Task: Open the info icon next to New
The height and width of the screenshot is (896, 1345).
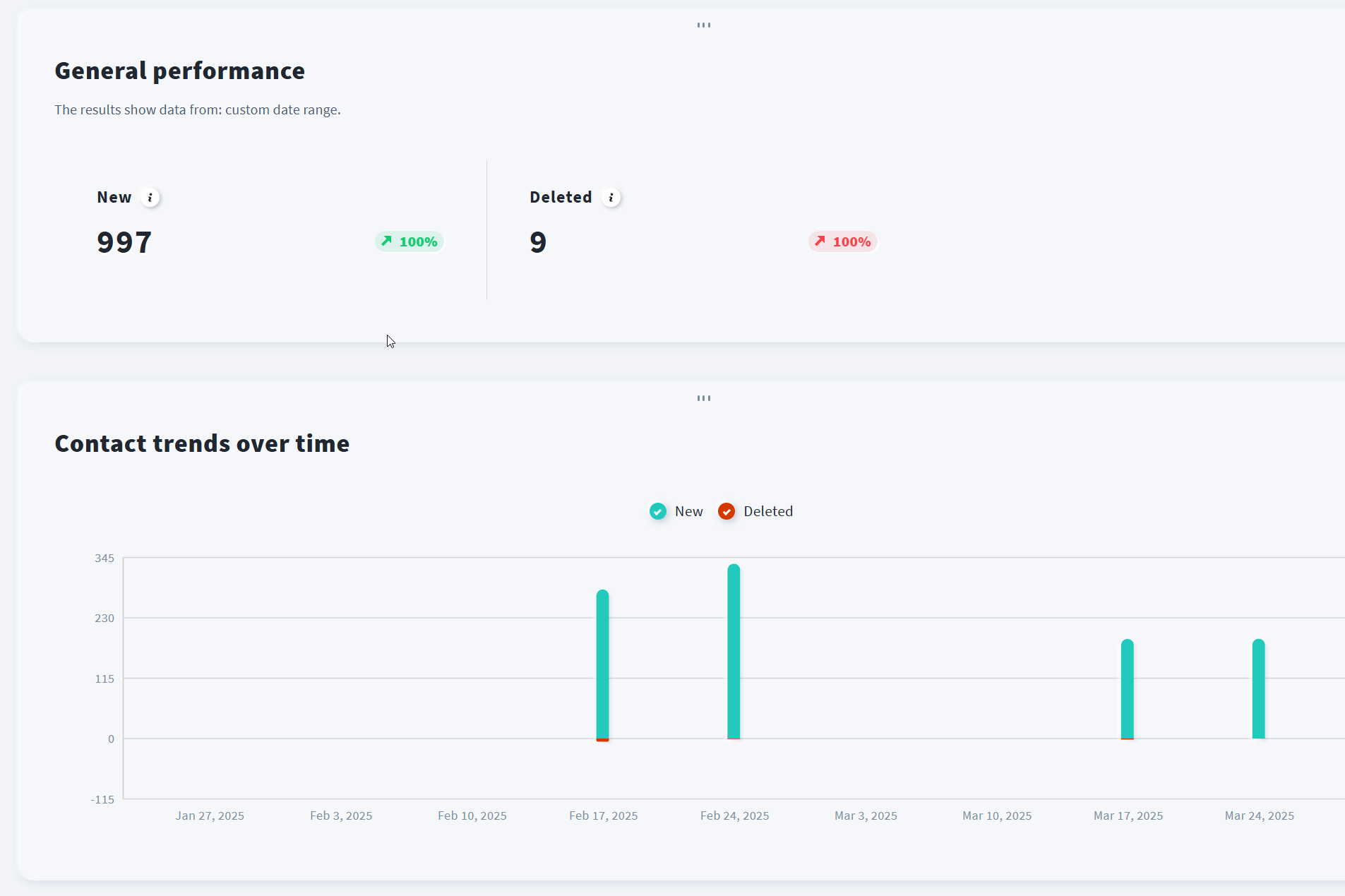Action: pos(150,198)
